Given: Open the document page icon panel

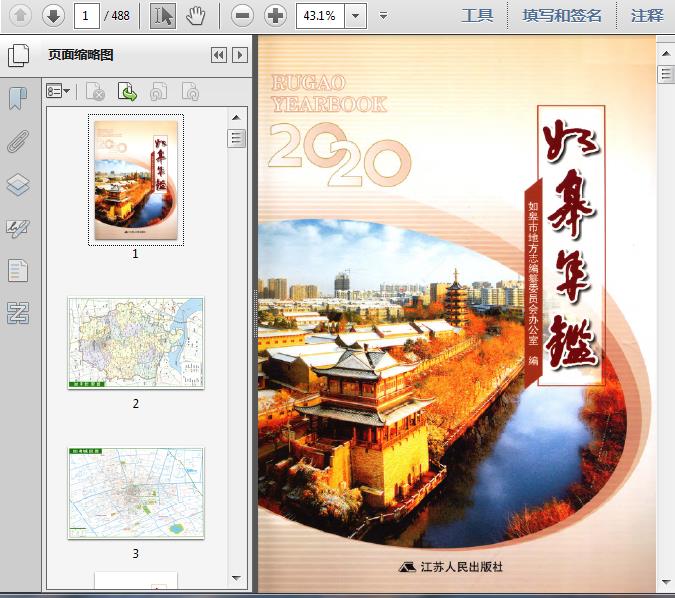Looking at the screenshot, I should 18,271.
